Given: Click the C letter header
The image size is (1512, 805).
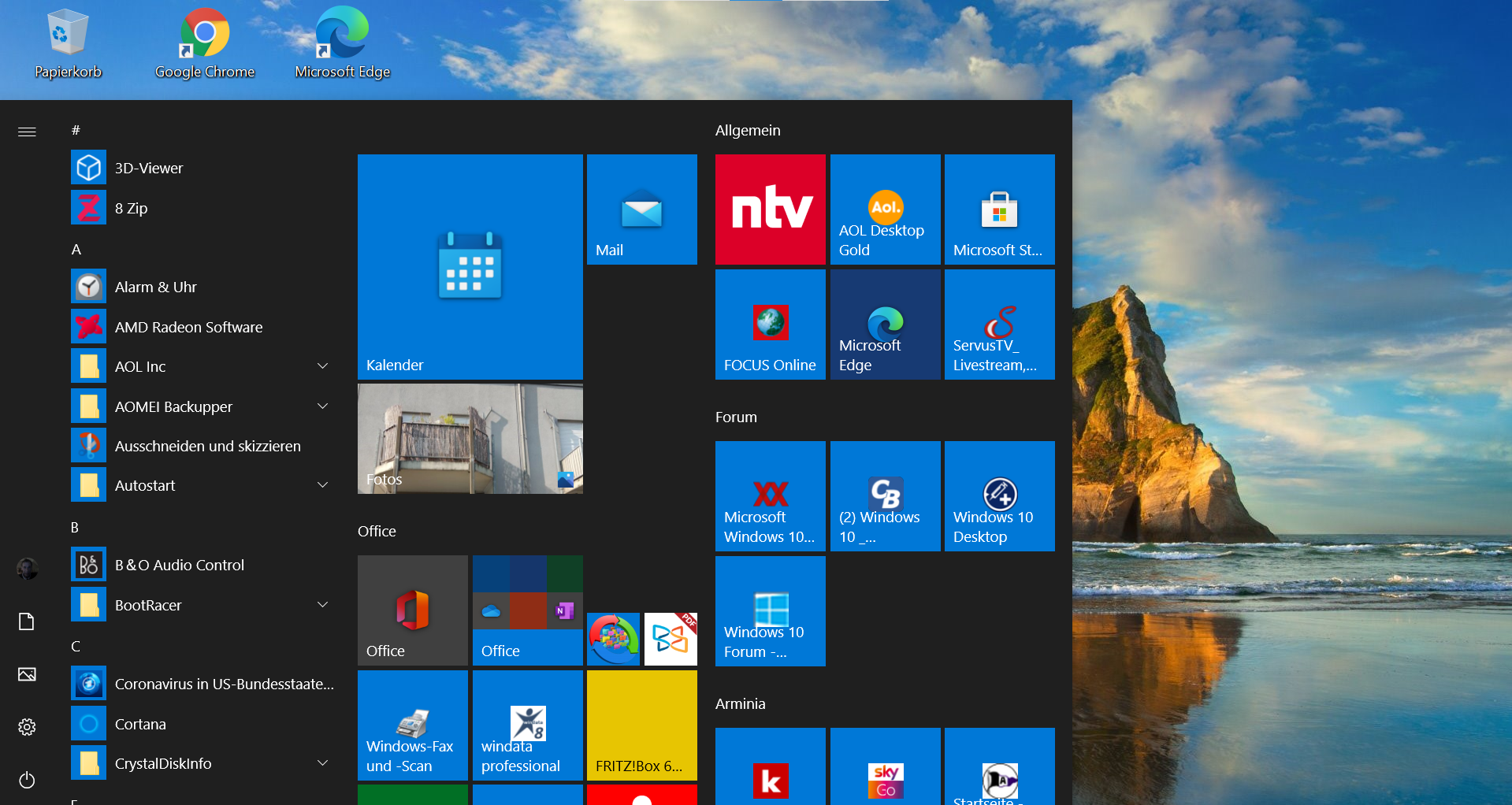Looking at the screenshot, I should coord(76,647).
